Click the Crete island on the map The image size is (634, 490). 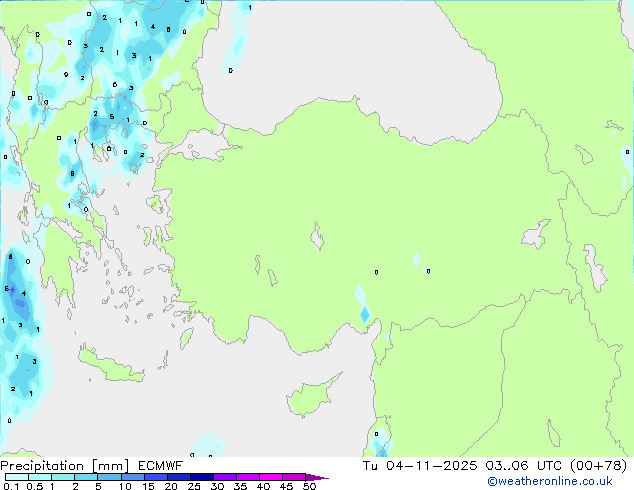click(110, 365)
